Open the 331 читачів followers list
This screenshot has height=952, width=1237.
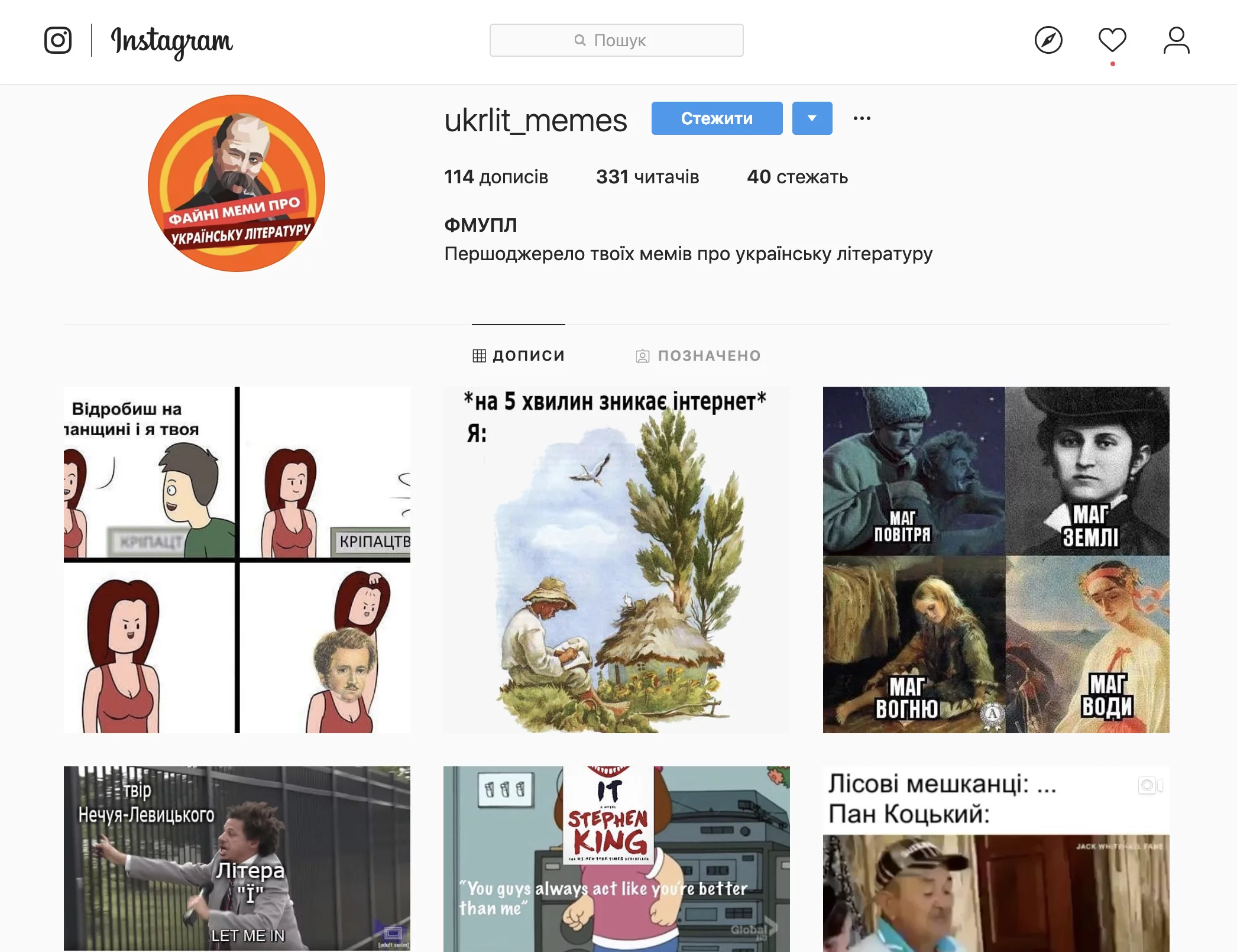pyautogui.click(x=647, y=177)
